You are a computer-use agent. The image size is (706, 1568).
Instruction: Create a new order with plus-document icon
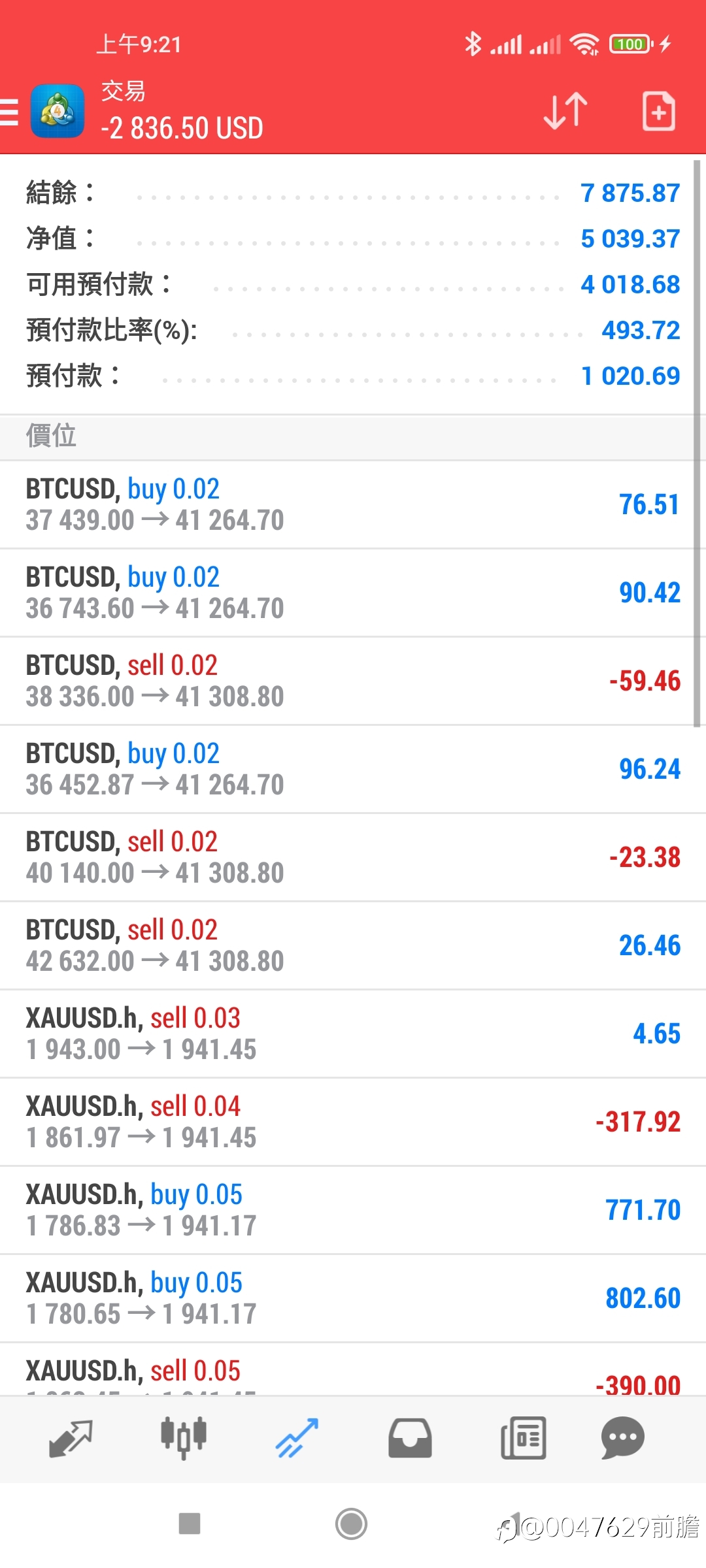point(658,111)
